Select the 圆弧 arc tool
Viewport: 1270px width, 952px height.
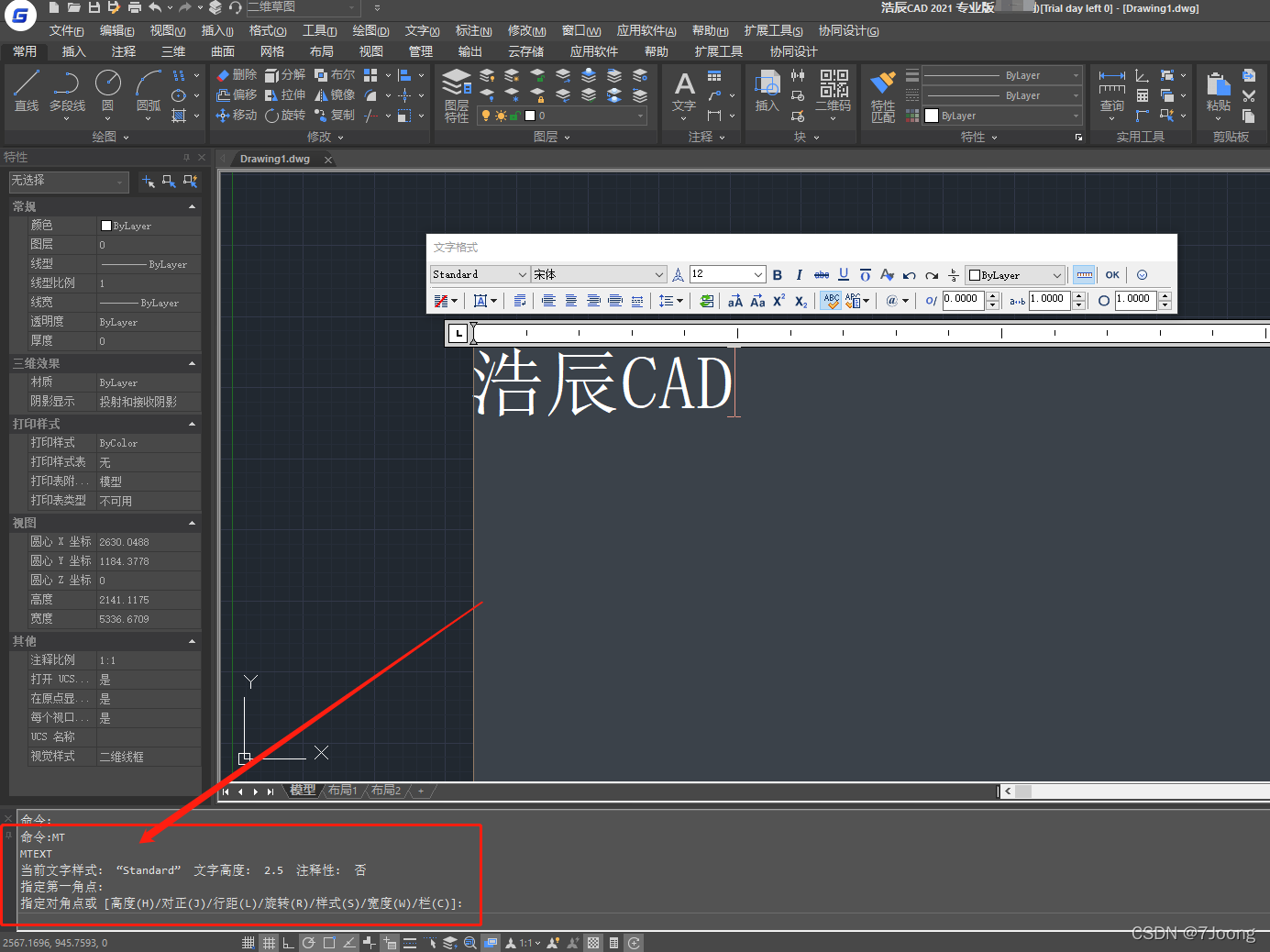pyautogui.click(x=148, y=91)
